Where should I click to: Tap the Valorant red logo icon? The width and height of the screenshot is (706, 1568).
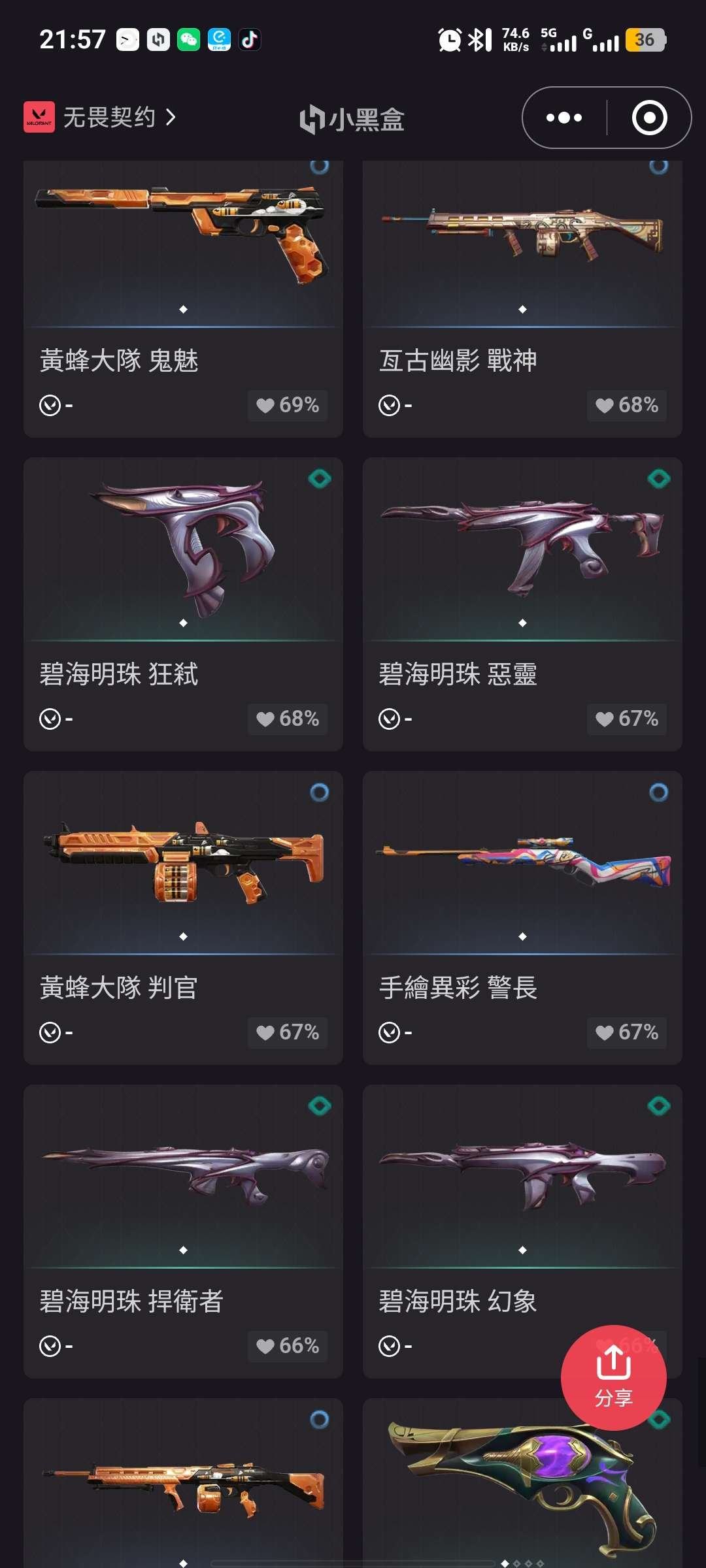pos(39,118)
